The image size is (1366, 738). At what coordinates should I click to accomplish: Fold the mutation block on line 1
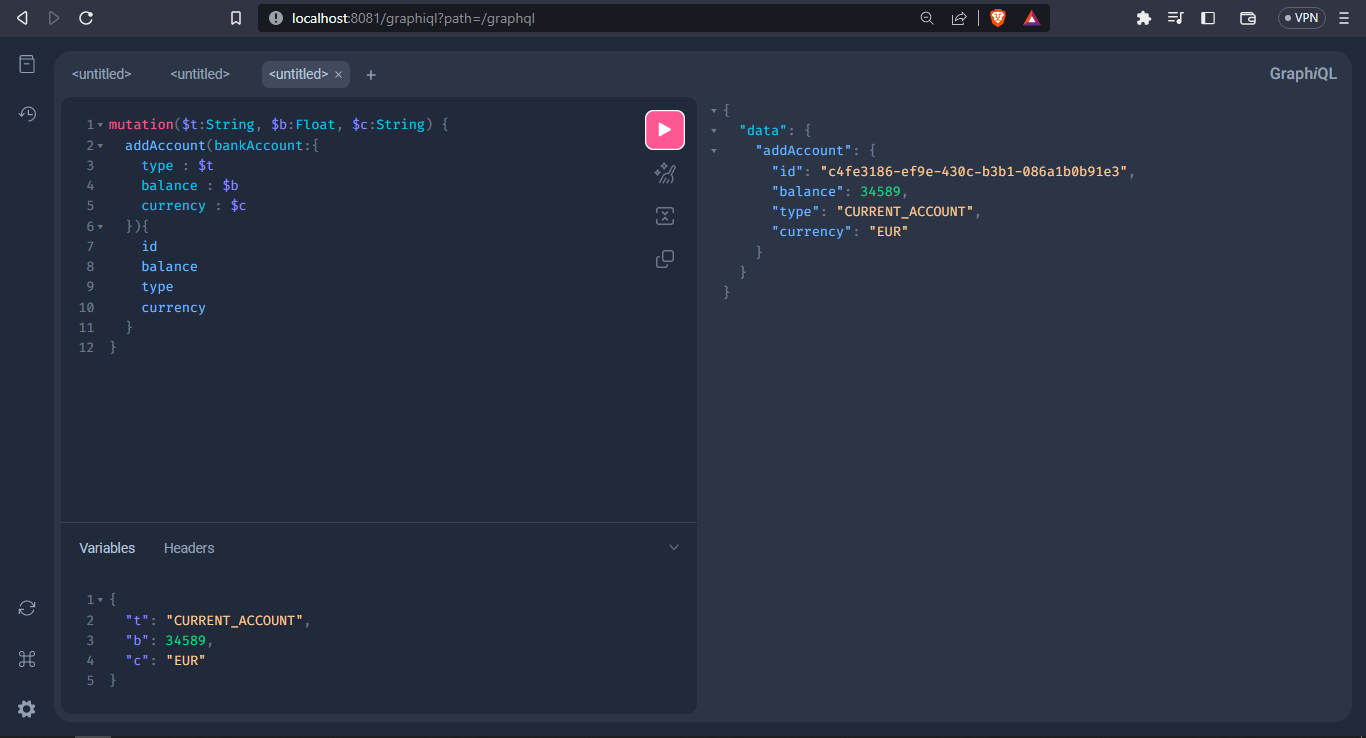tap(100, 123)
